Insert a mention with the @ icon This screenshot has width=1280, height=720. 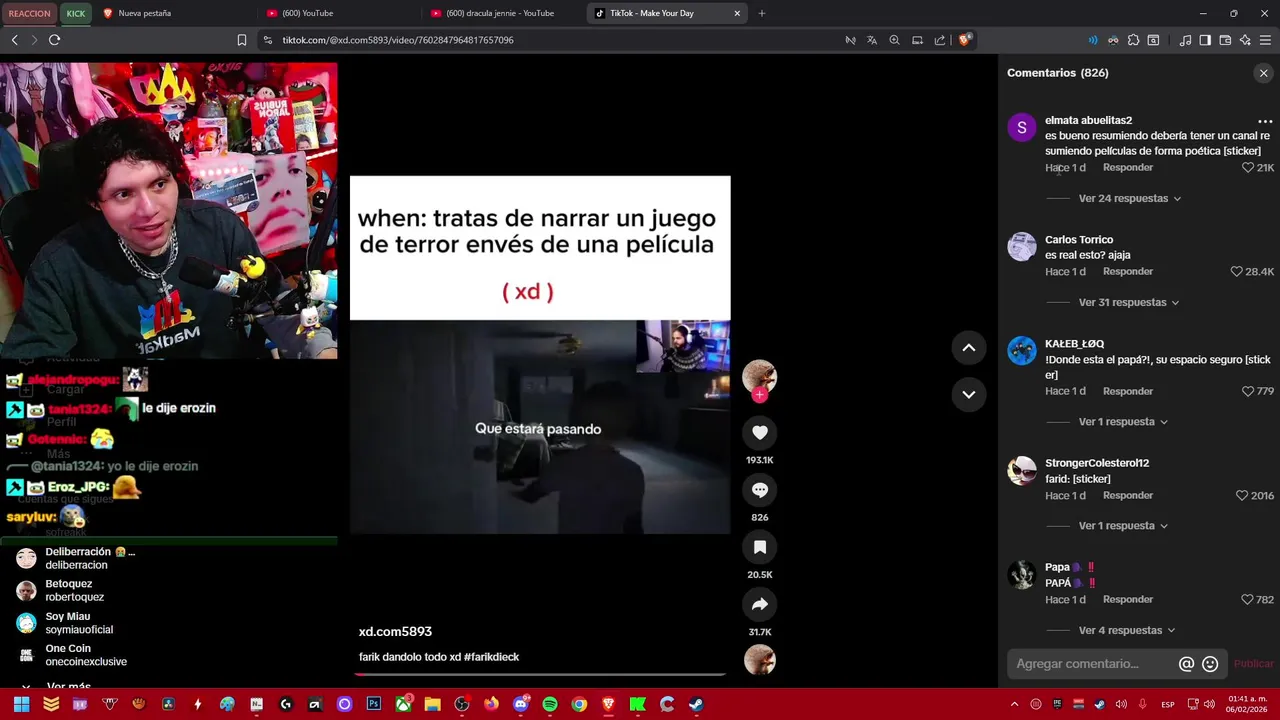click(x=1186, y=664)
